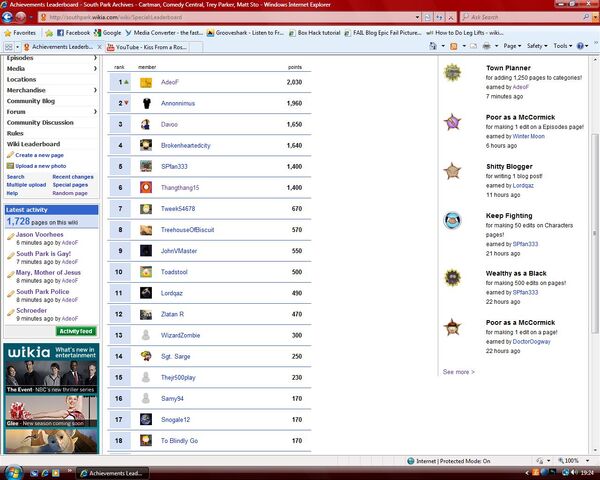Open Rules in the wiki sidebar

pyautogui.click(x=15, y=133)
